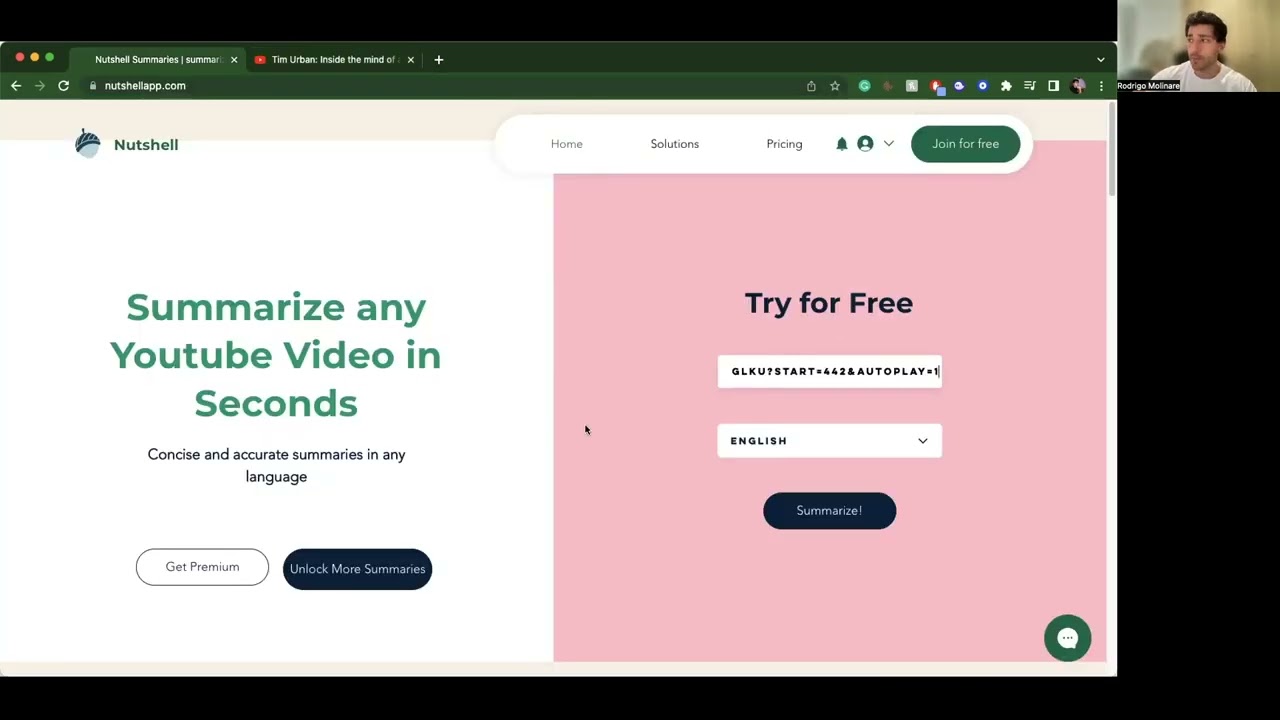Select the Pricing nav link
The width and height of the screenshot is (1280, 720).
coord(784,143)
